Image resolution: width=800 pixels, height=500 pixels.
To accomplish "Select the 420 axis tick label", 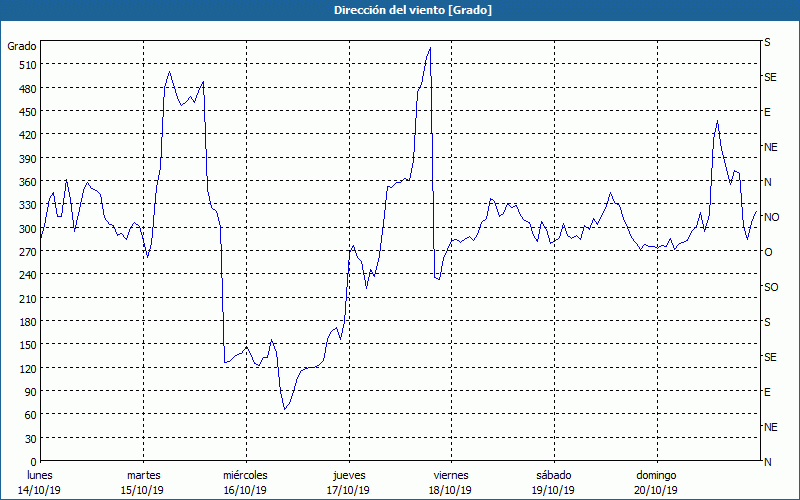I will [27, 135].
